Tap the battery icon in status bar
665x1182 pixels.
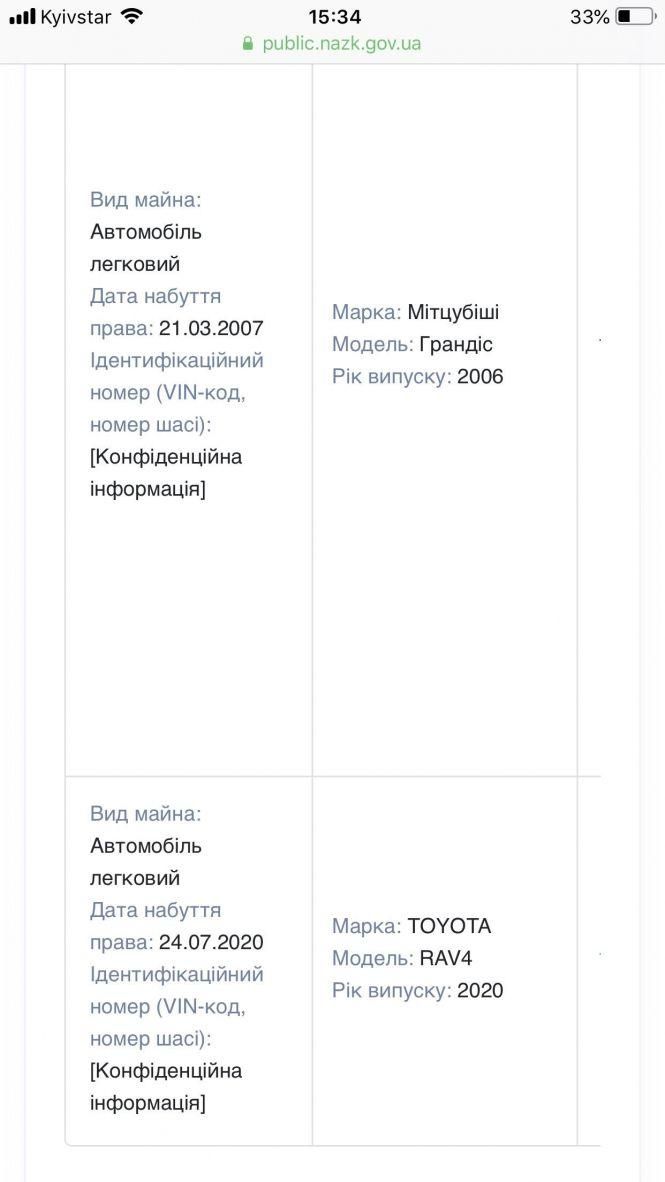635,17
